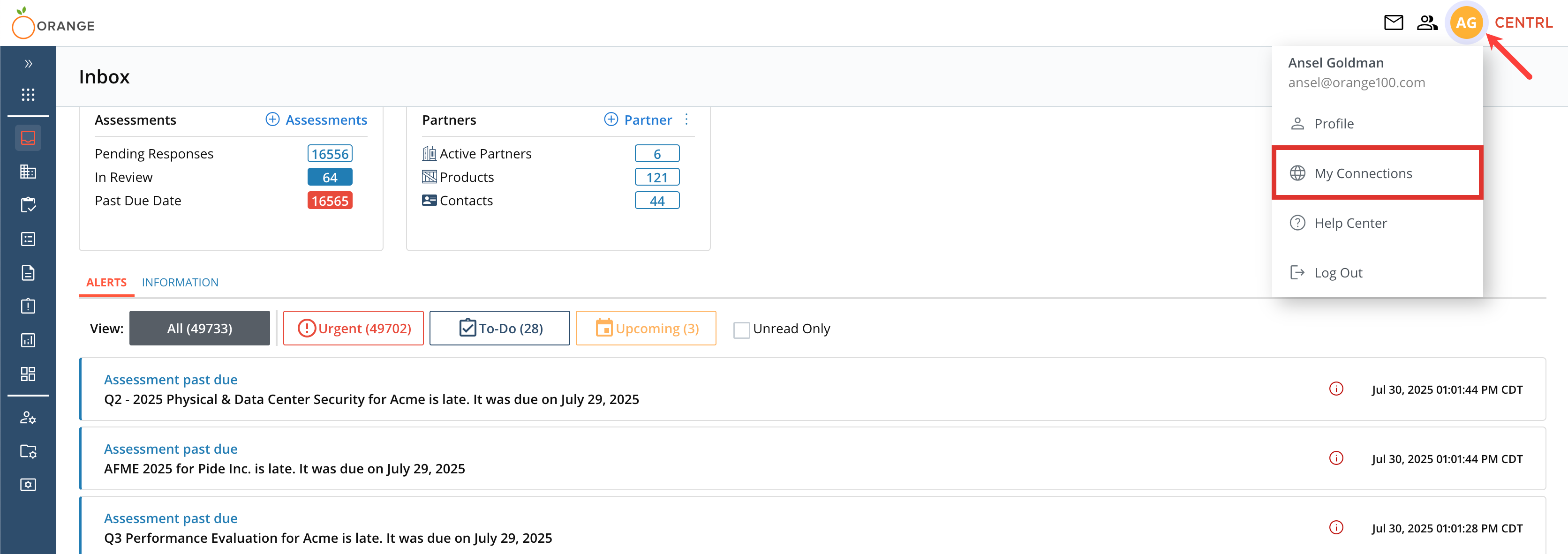This screenshot has height=554, width=1568.
Task: Filter alerts by Urgent (49702)
Action: 353,329
